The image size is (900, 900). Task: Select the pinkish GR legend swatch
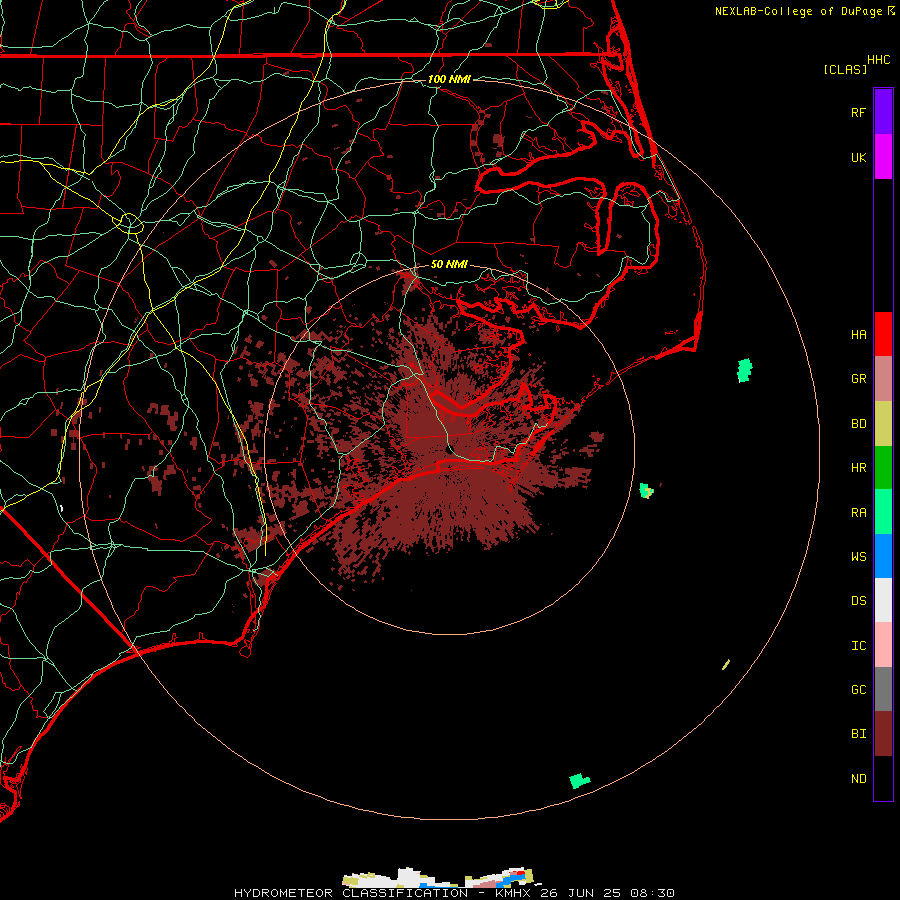883,378
